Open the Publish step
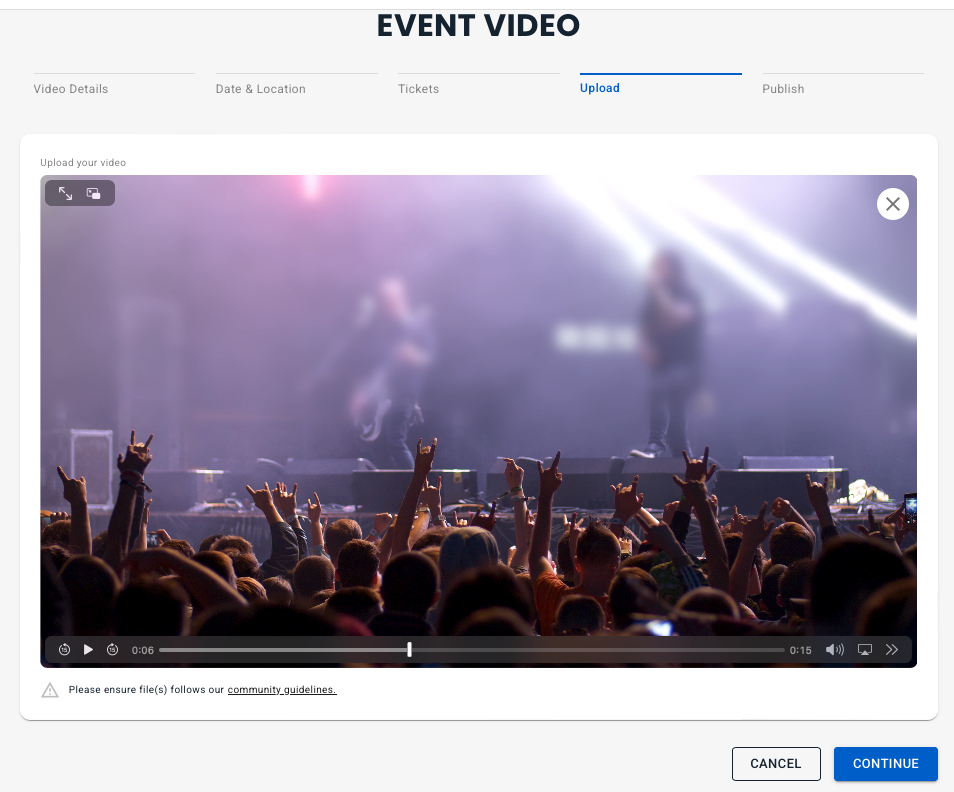954x792 pixels. pos(783,89)
